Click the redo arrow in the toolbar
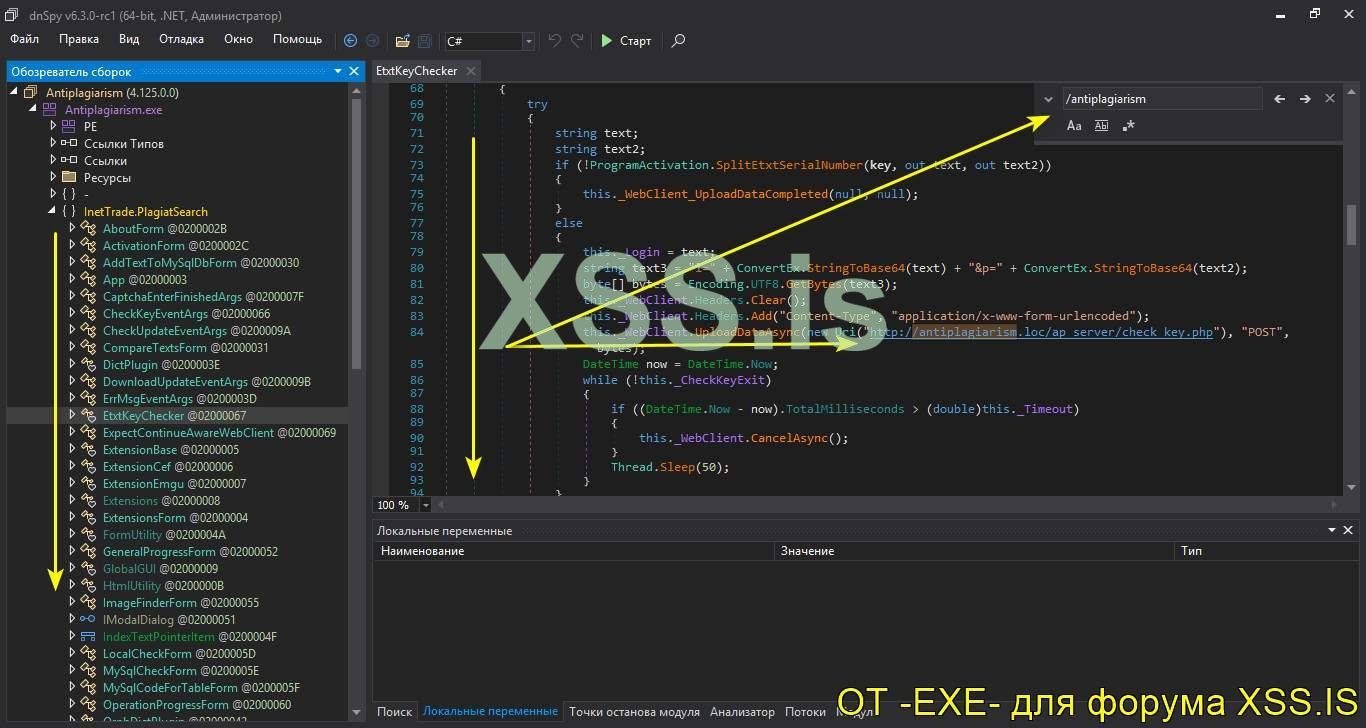 tap(577, 41)
